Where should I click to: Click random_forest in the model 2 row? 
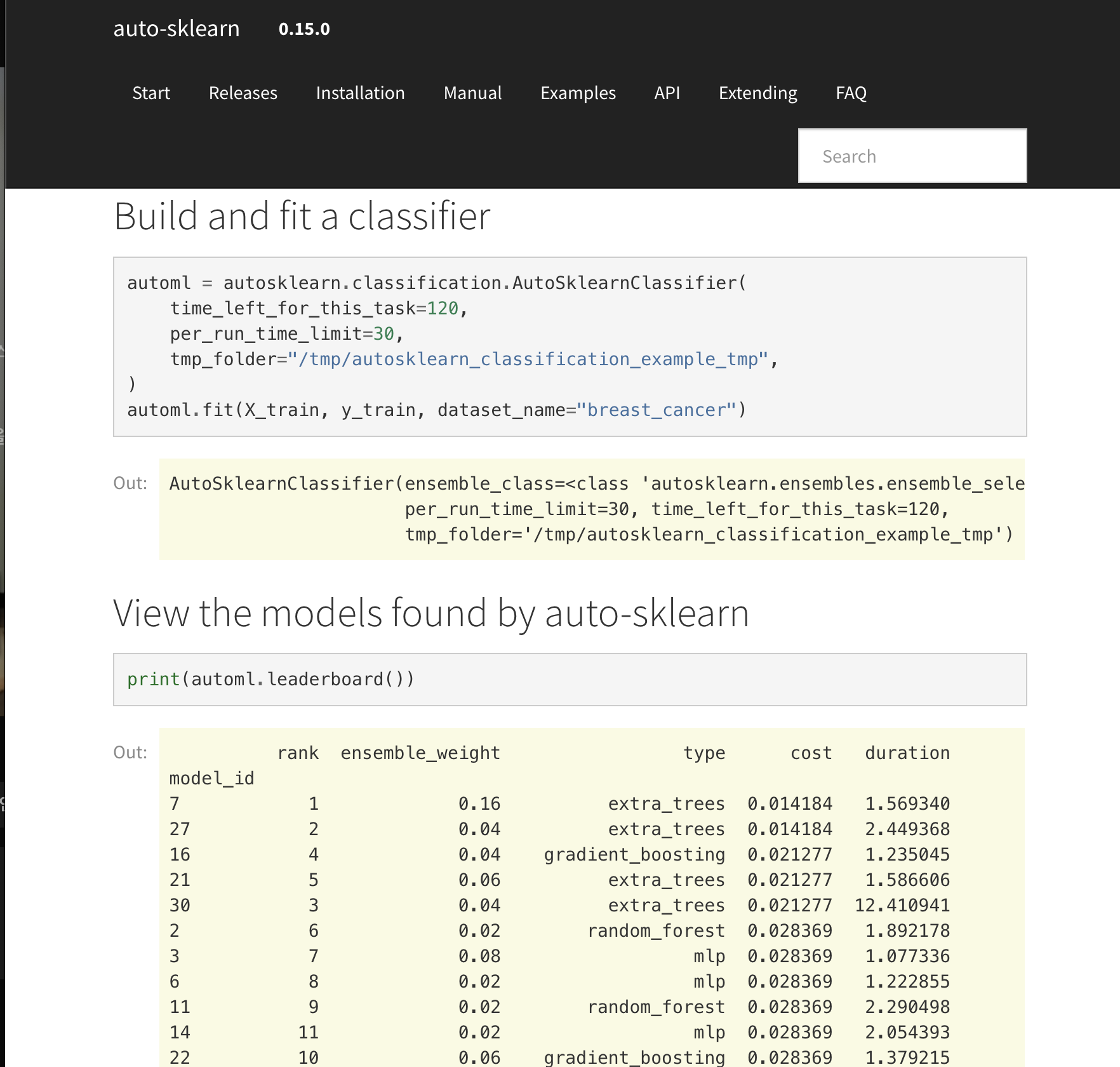pyautogui.click(x=656, y=930)
